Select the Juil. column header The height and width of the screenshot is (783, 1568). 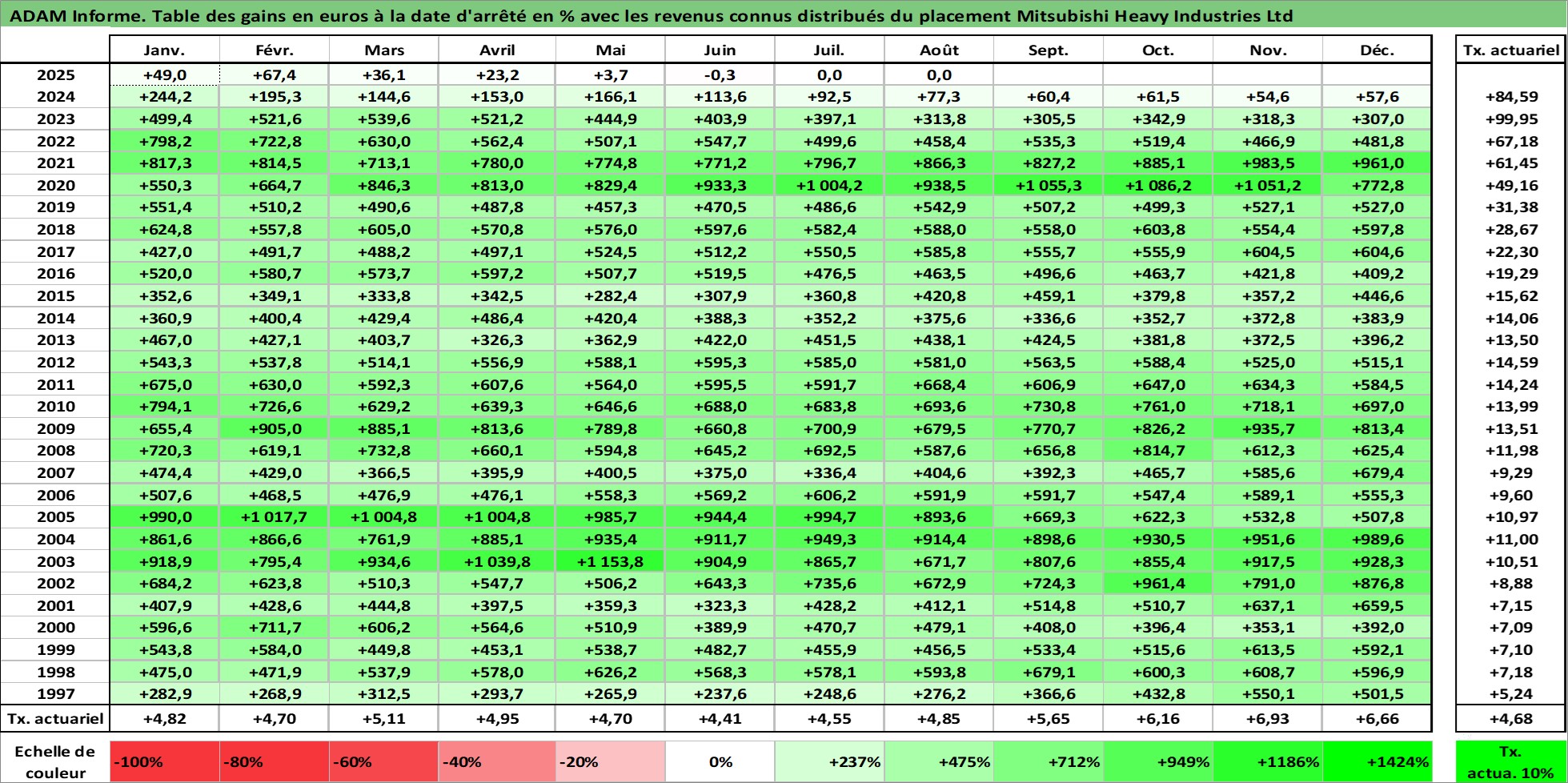[x=829, y=50]
